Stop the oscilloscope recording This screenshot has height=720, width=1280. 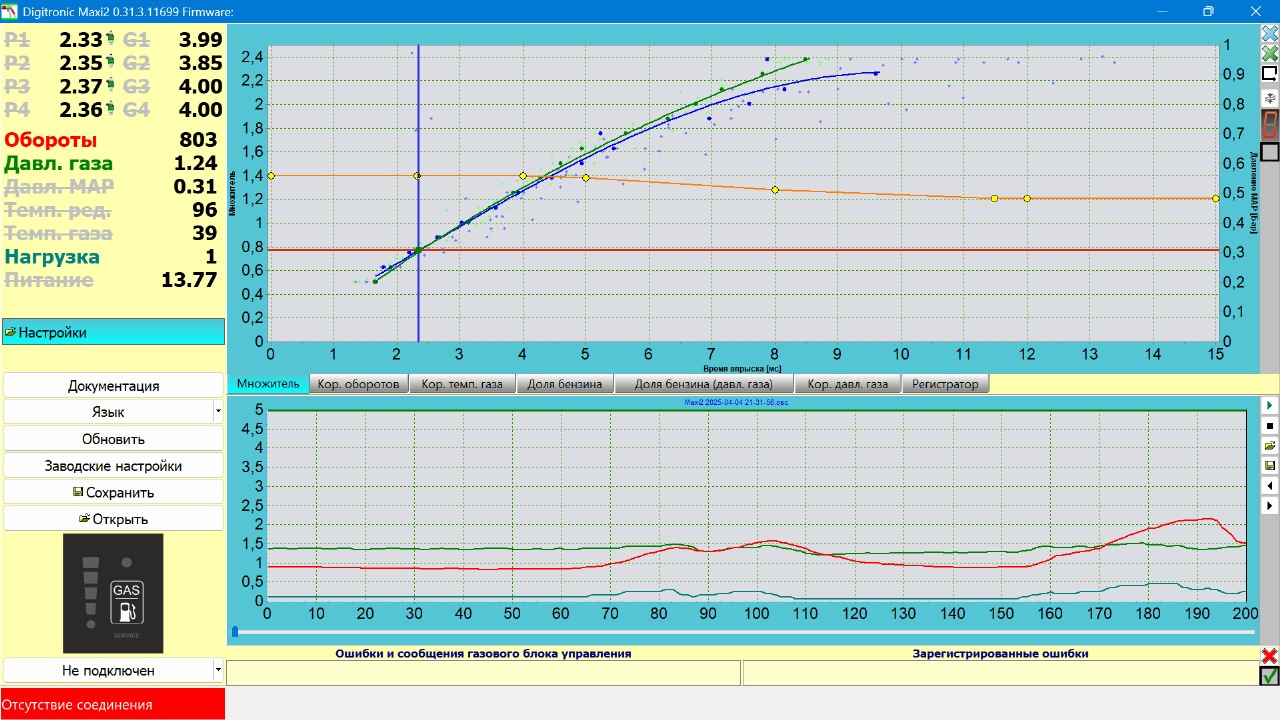1270,425
